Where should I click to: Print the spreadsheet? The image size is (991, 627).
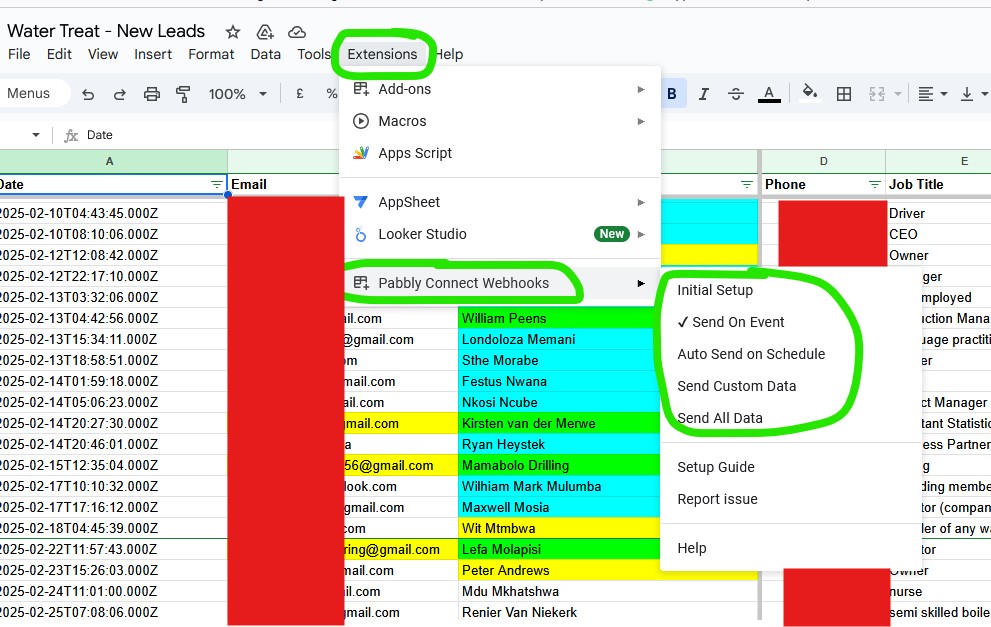[x=152, y=94]
